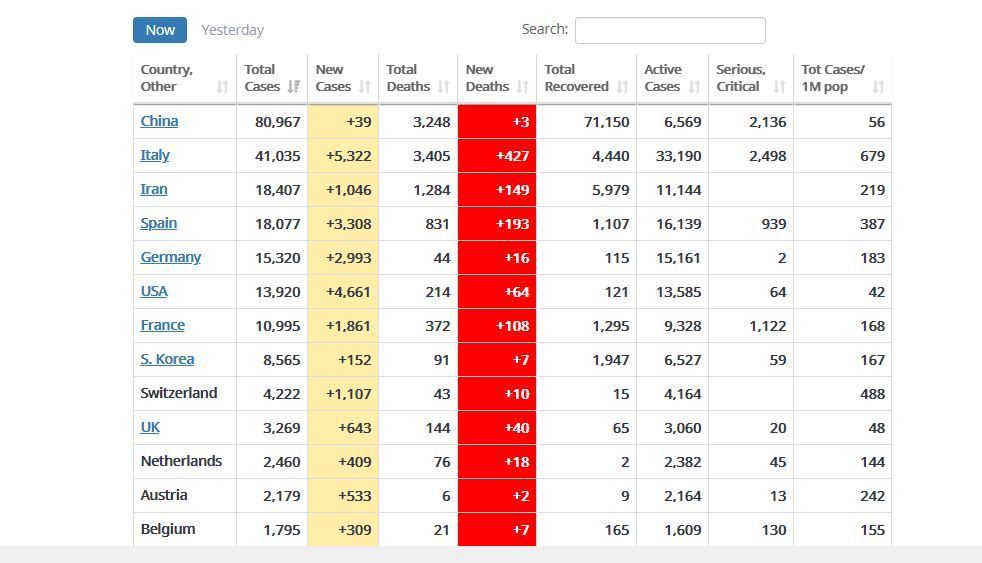Click Serious, Critical sort arrows icon

click(x=779, y=87)
